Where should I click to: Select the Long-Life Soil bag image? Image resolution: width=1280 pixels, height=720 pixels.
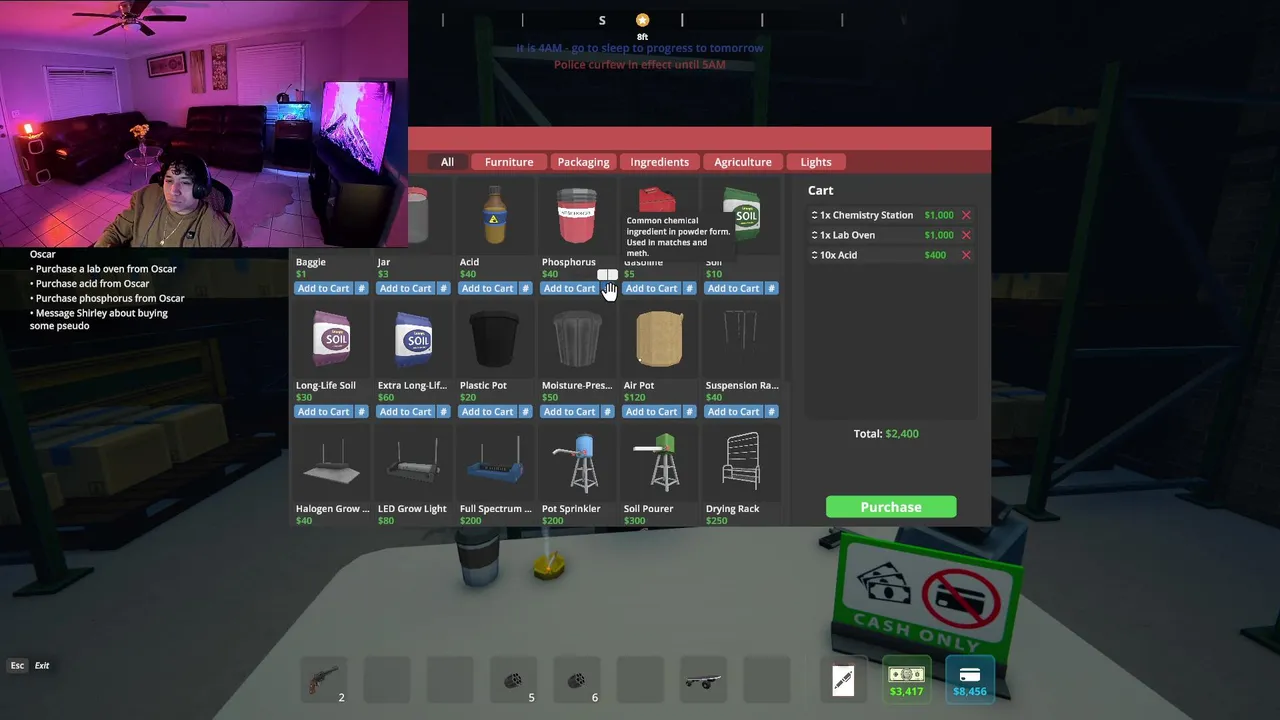[332, 340]
